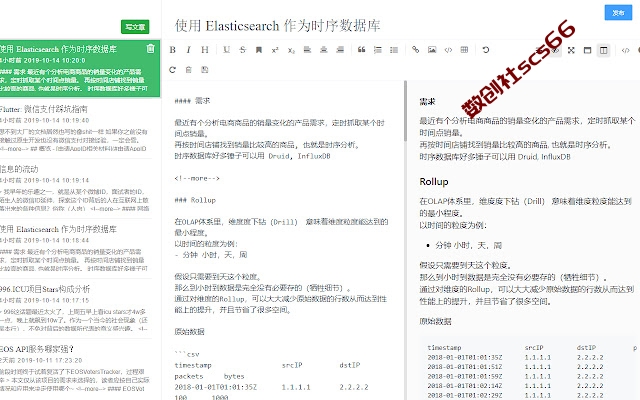
Task: Insert a highlight mark tag
Action: click(258, 50)
